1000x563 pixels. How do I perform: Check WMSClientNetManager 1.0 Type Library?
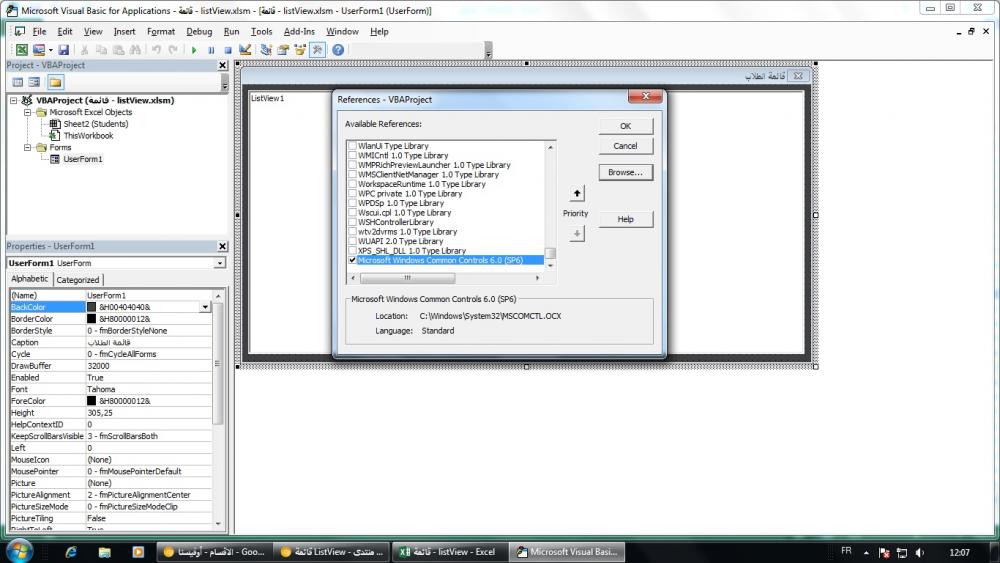pos(352,174)
